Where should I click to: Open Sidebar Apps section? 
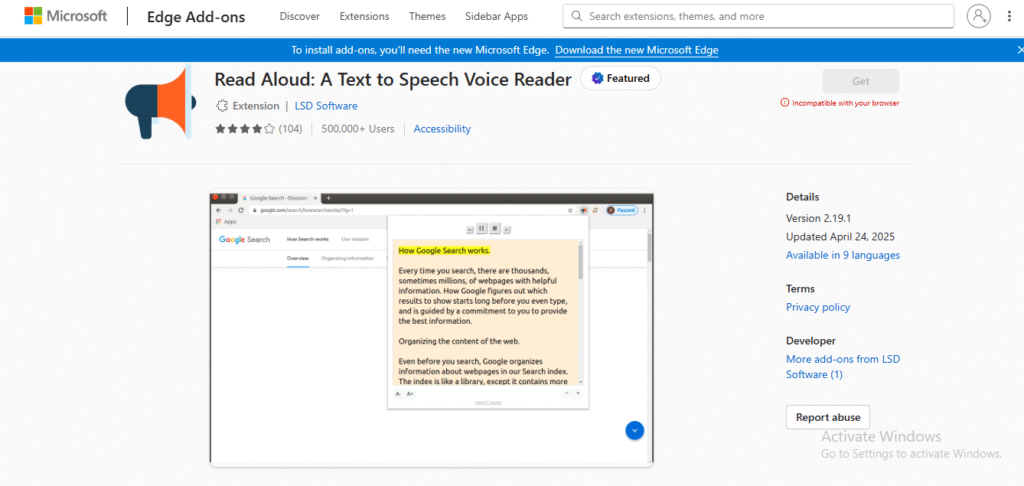point(496,16)
